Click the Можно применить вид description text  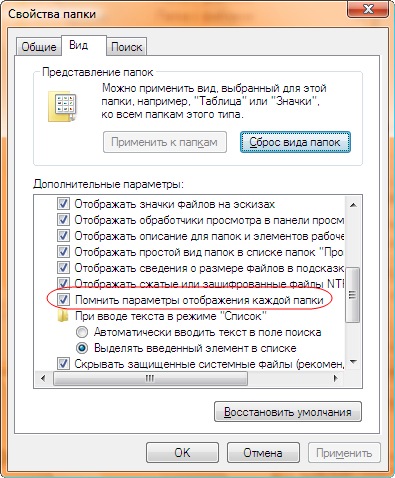[214, 101]
